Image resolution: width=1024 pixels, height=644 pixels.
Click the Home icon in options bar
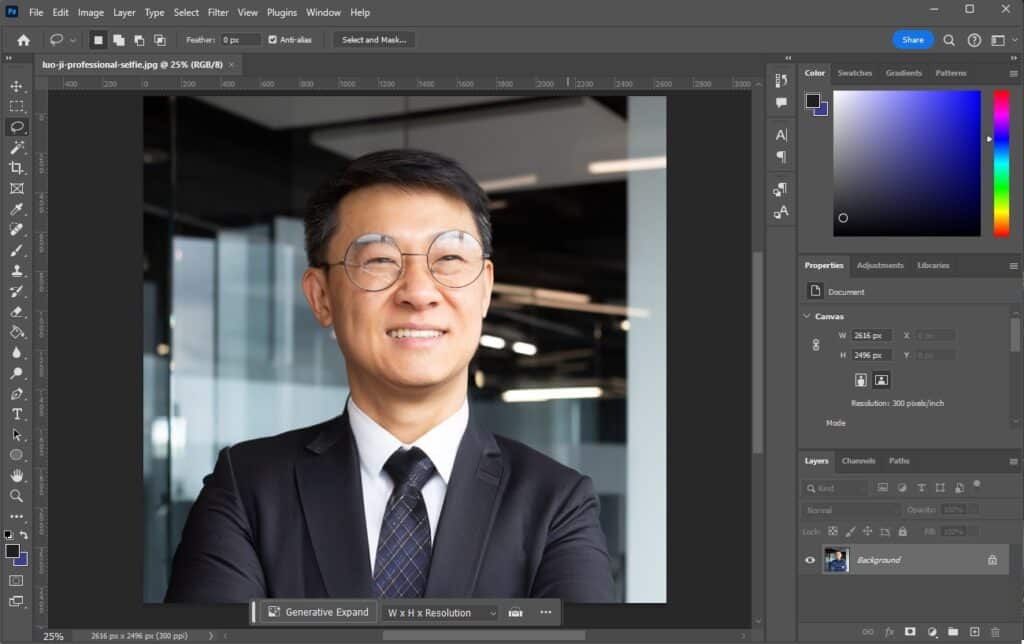[x=23, y=40]
